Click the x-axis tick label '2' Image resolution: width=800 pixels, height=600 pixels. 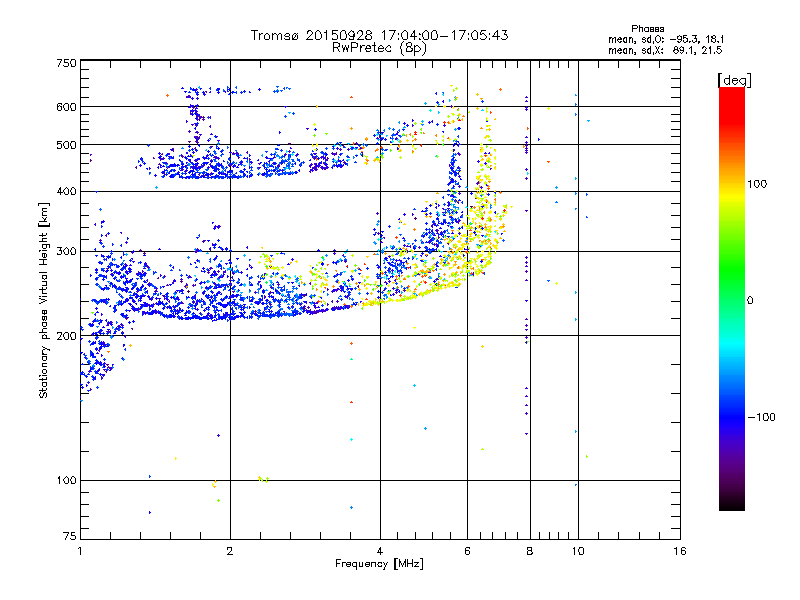[230, 551]
